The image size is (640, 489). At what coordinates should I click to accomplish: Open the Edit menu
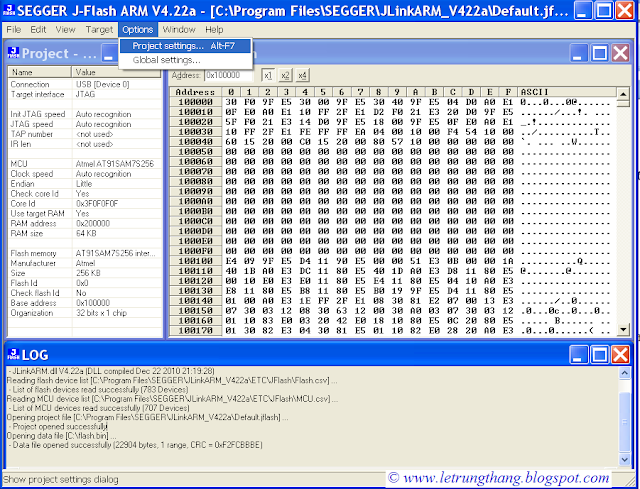click(x=38, y=29)
